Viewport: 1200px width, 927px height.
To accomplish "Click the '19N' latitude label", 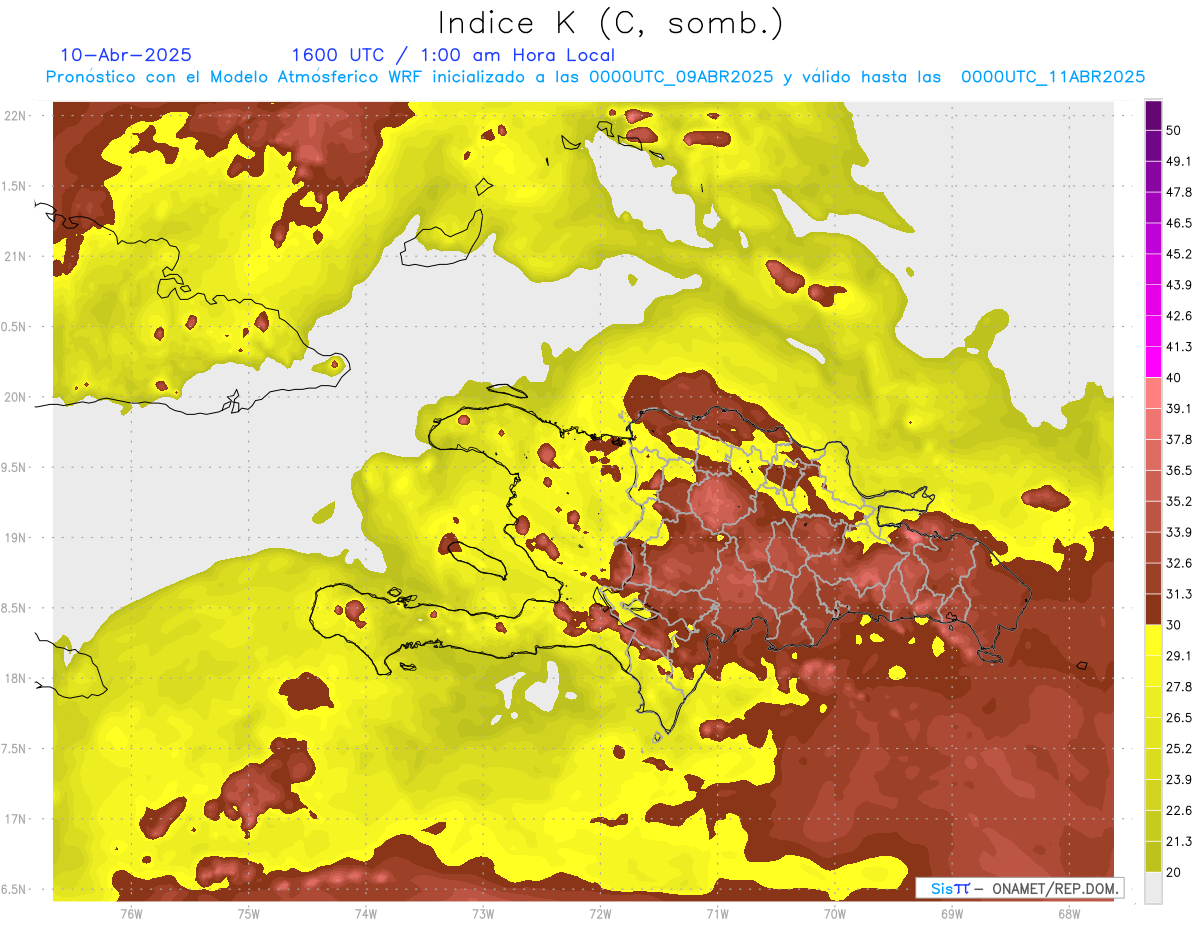I will click(x=16, y=538).
